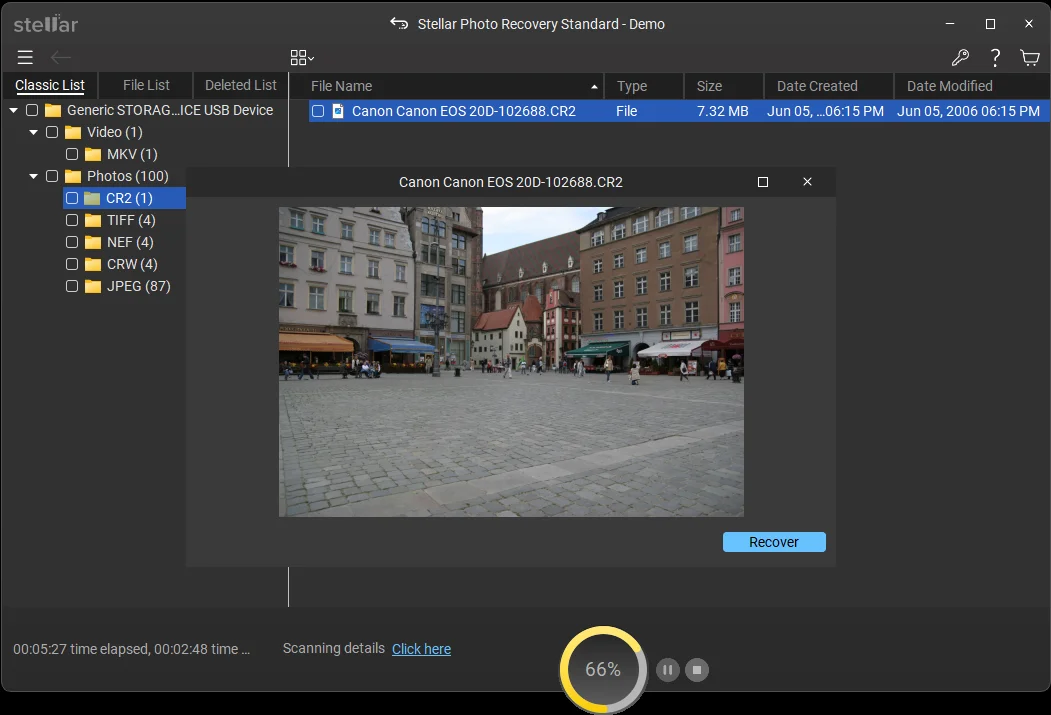
Task: Click the elapsed time status text
Action: [x=131, y=649]
